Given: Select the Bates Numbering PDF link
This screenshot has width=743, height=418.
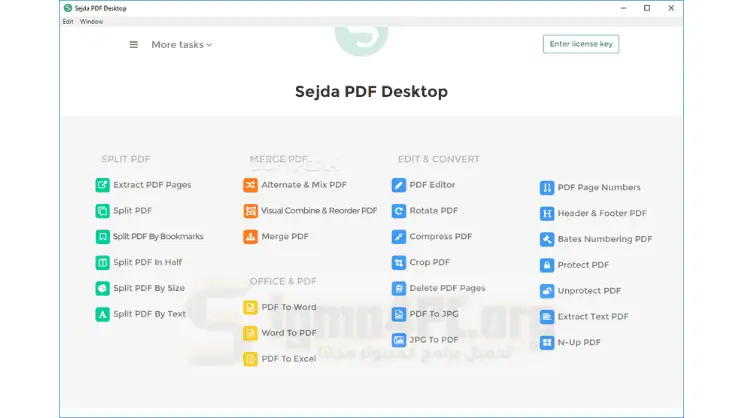Looking at the screenshot, I should tap(605, 239).
